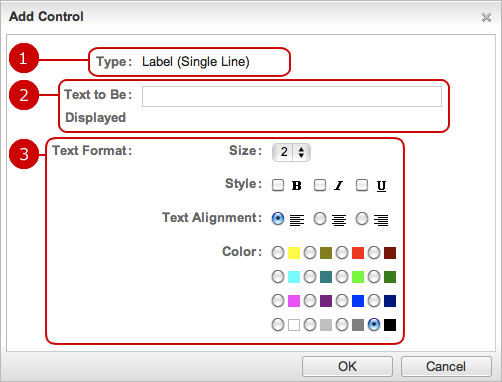Screen dimensions: 502x382
Task: Click the center-align text icon
Action: [x=339, y=220]
